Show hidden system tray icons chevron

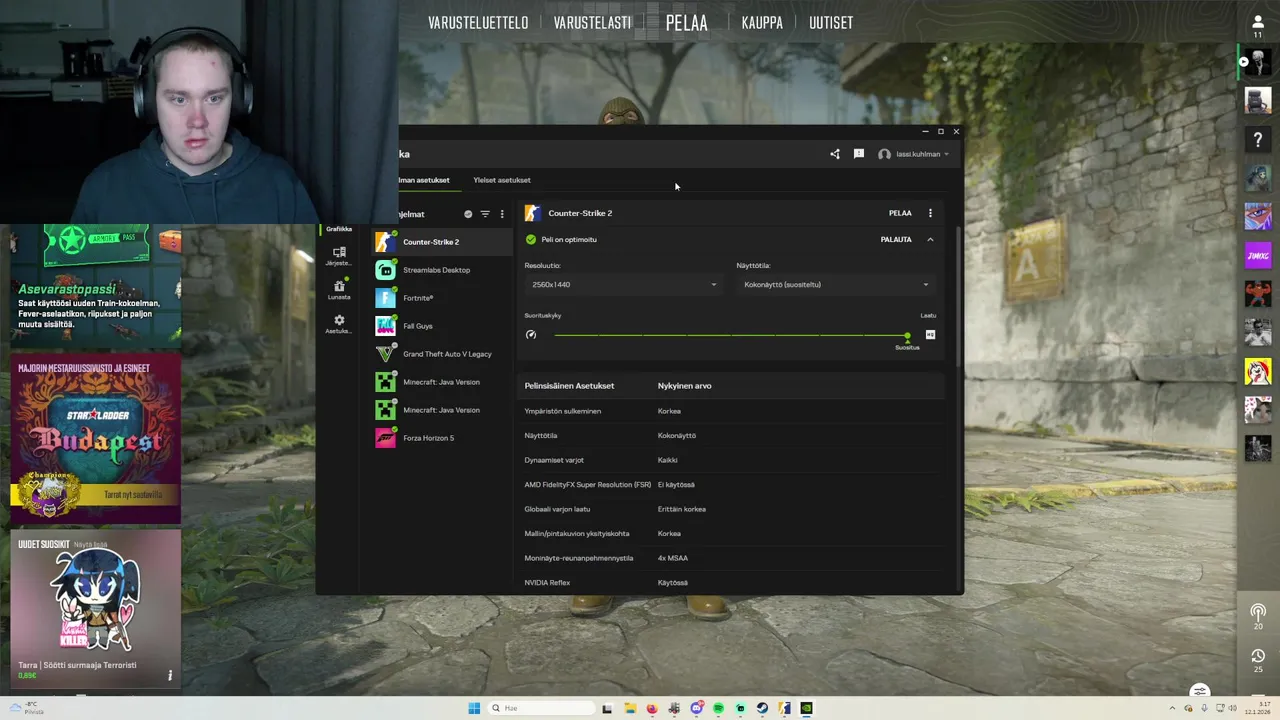click(1172, 708)
